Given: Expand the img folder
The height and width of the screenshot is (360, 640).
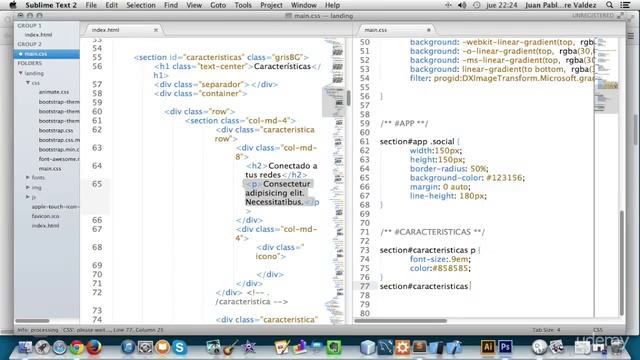Looking at the screenshot, I should point(28,187).
